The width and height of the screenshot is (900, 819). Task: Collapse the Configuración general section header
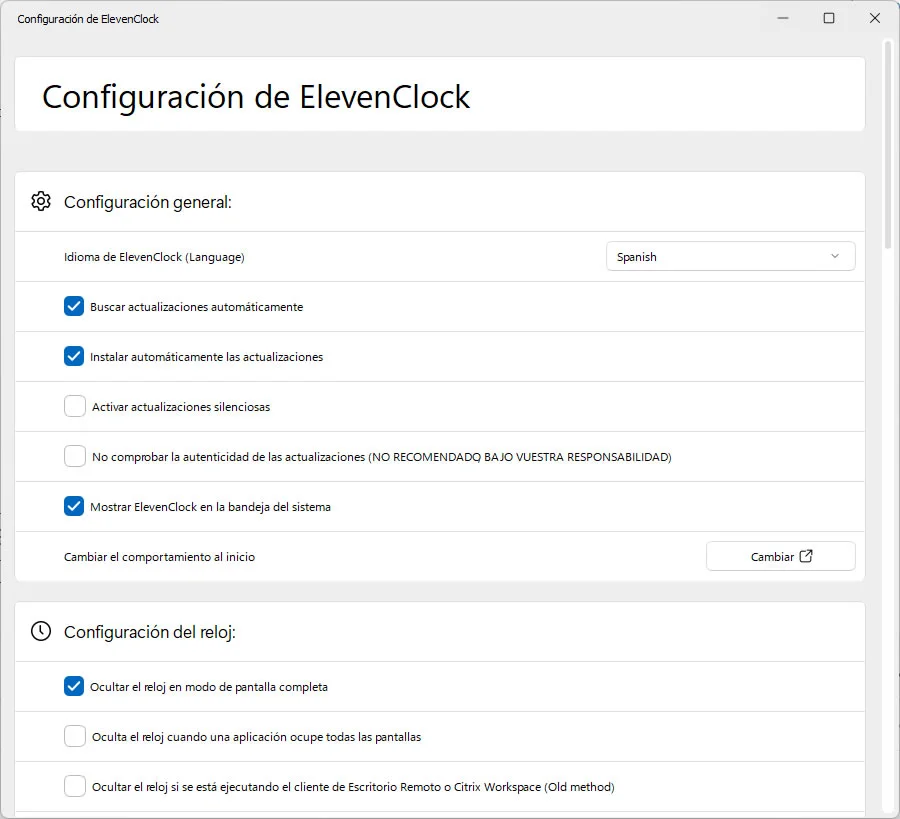(440, 202)
